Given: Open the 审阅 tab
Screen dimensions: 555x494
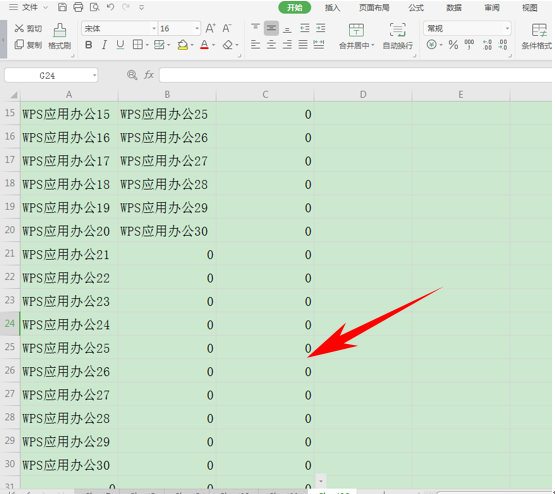Looking at the screenshot, I should click(x=492, y=8).
